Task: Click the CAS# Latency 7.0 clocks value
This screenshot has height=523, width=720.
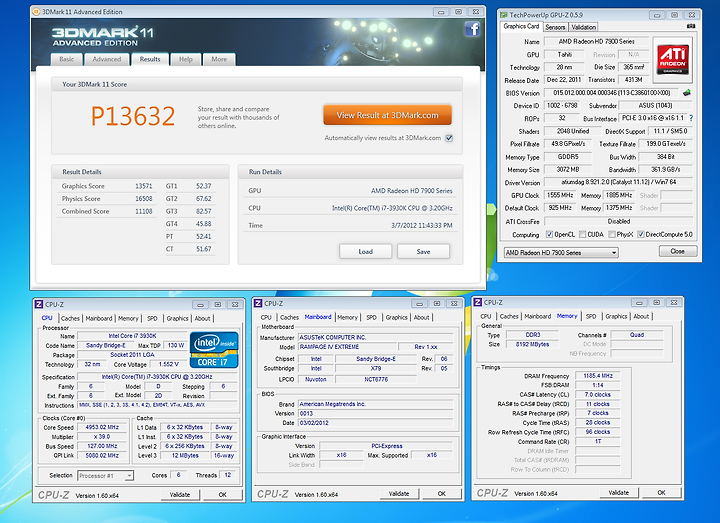Action: pos(598,394)
